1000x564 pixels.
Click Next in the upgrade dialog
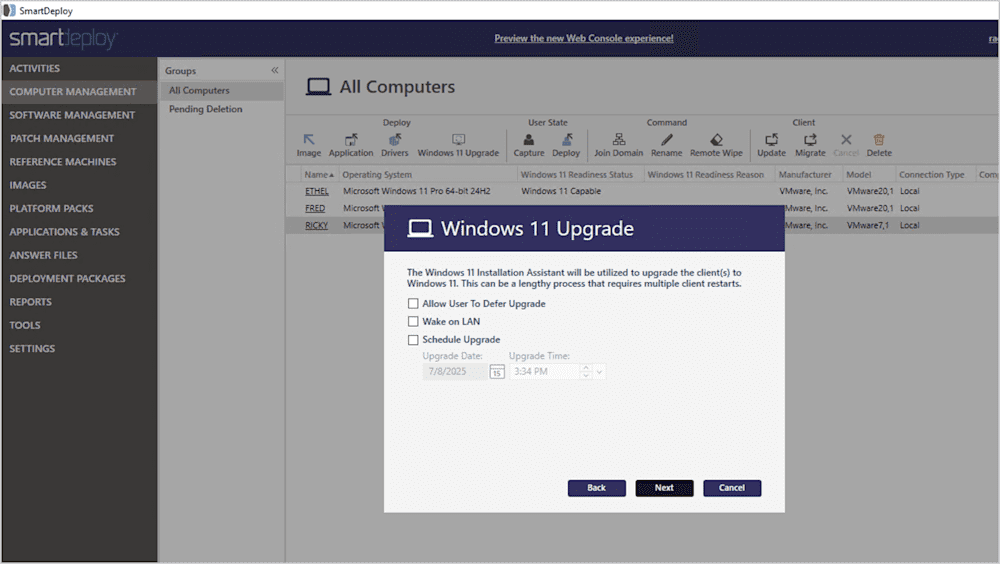tap(664, 488)
